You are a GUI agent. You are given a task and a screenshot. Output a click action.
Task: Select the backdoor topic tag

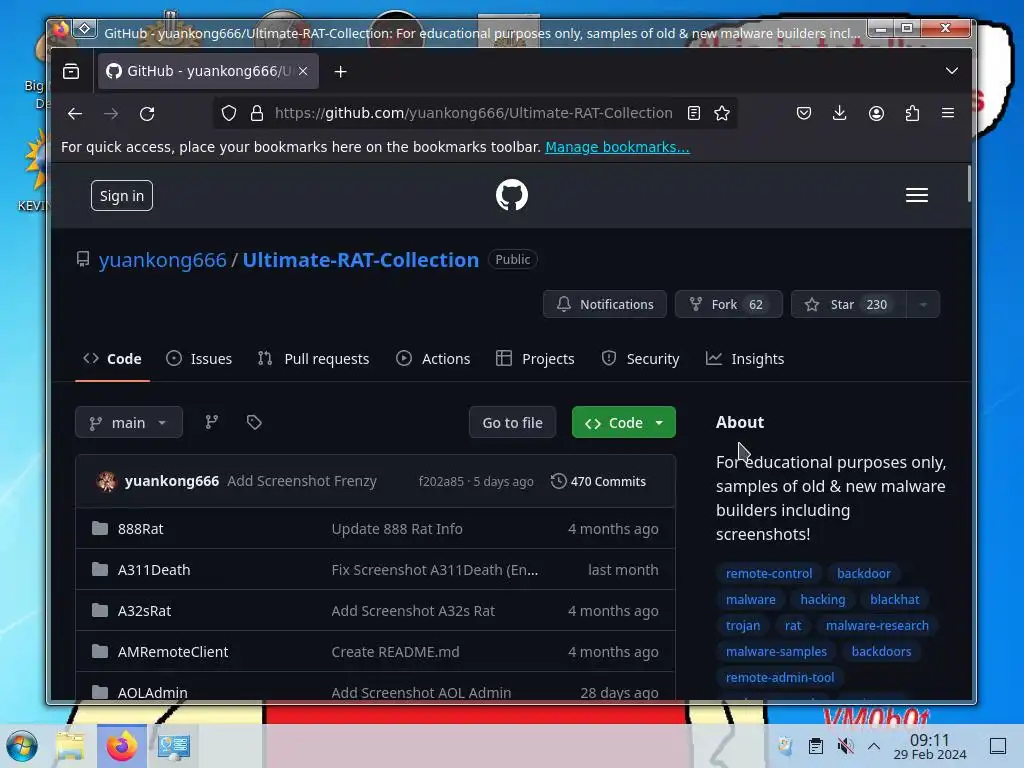click(863, 573)
